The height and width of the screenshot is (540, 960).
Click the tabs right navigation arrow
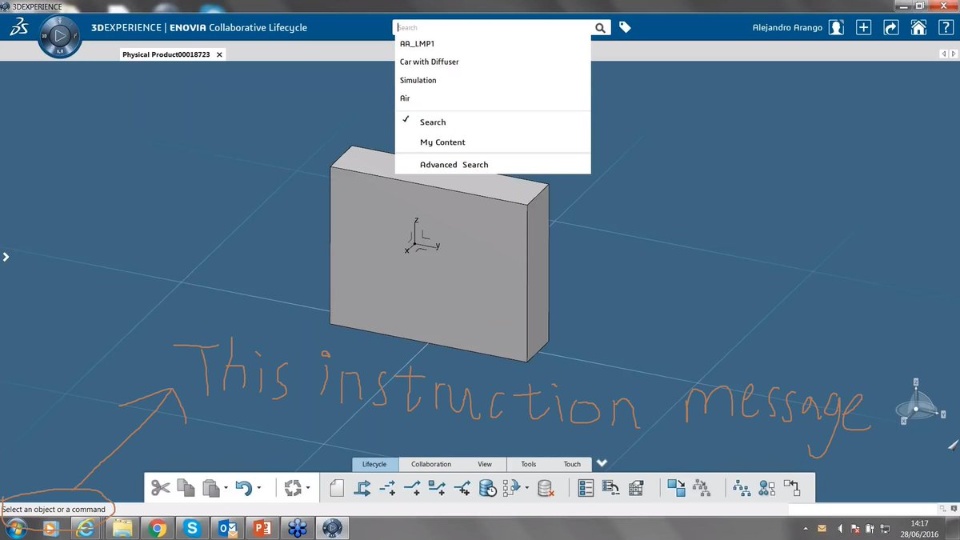tap(953, 54)
